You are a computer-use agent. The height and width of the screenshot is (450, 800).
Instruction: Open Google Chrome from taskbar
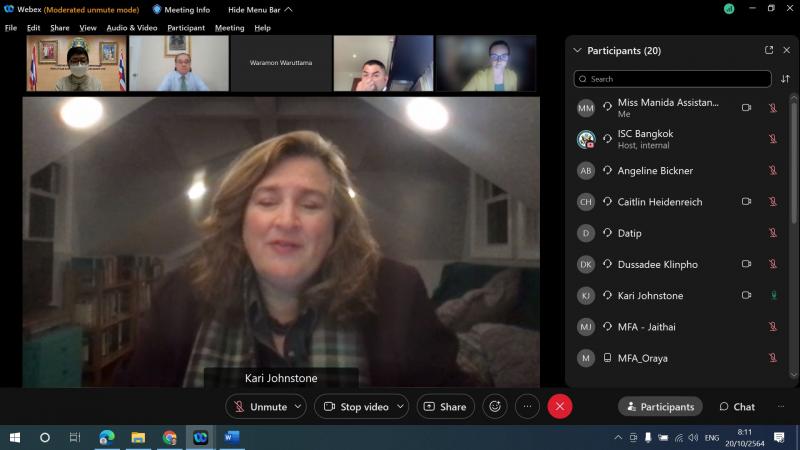click(x=169, y=437)
